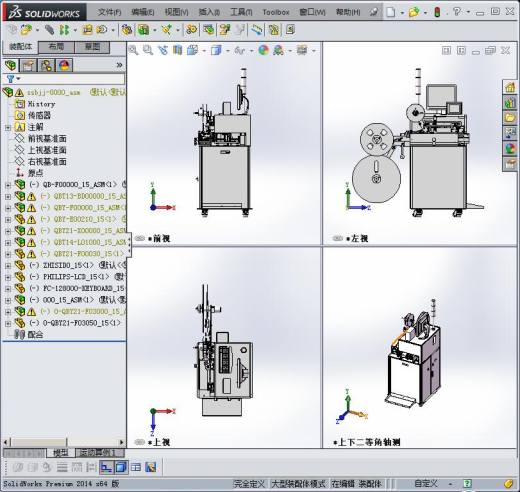Select the 运动算例1 motion study tab
This screenshot has width=520, height=492.
(x=99, y=453)
